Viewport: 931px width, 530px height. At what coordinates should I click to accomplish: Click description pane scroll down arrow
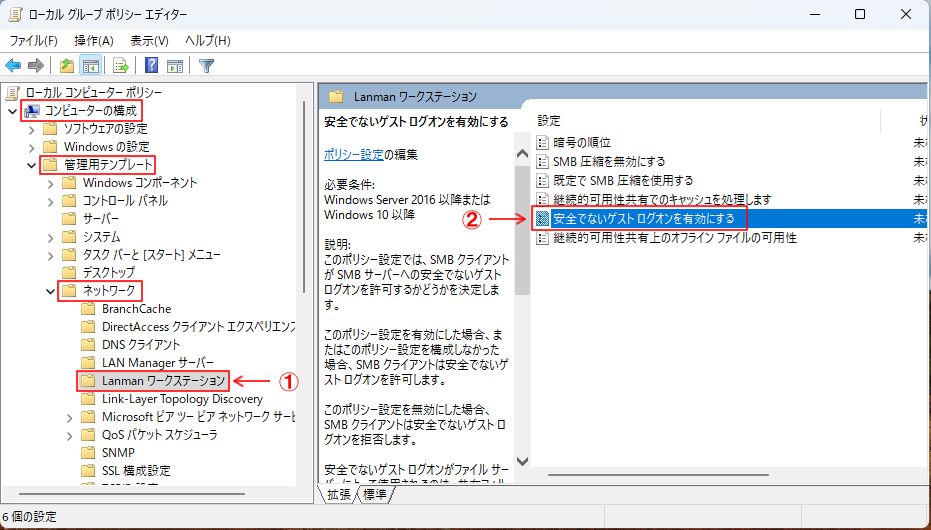522,461
